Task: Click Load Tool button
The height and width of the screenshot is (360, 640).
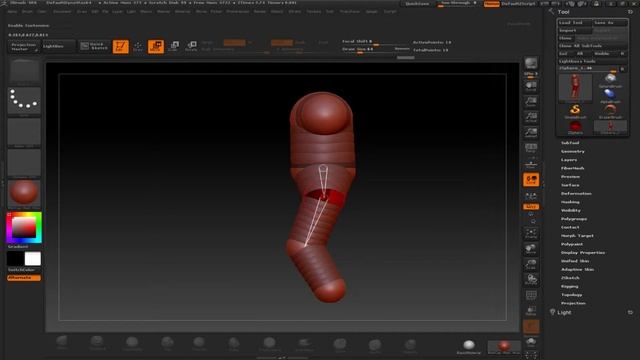Action: click(x=575, y=22)
